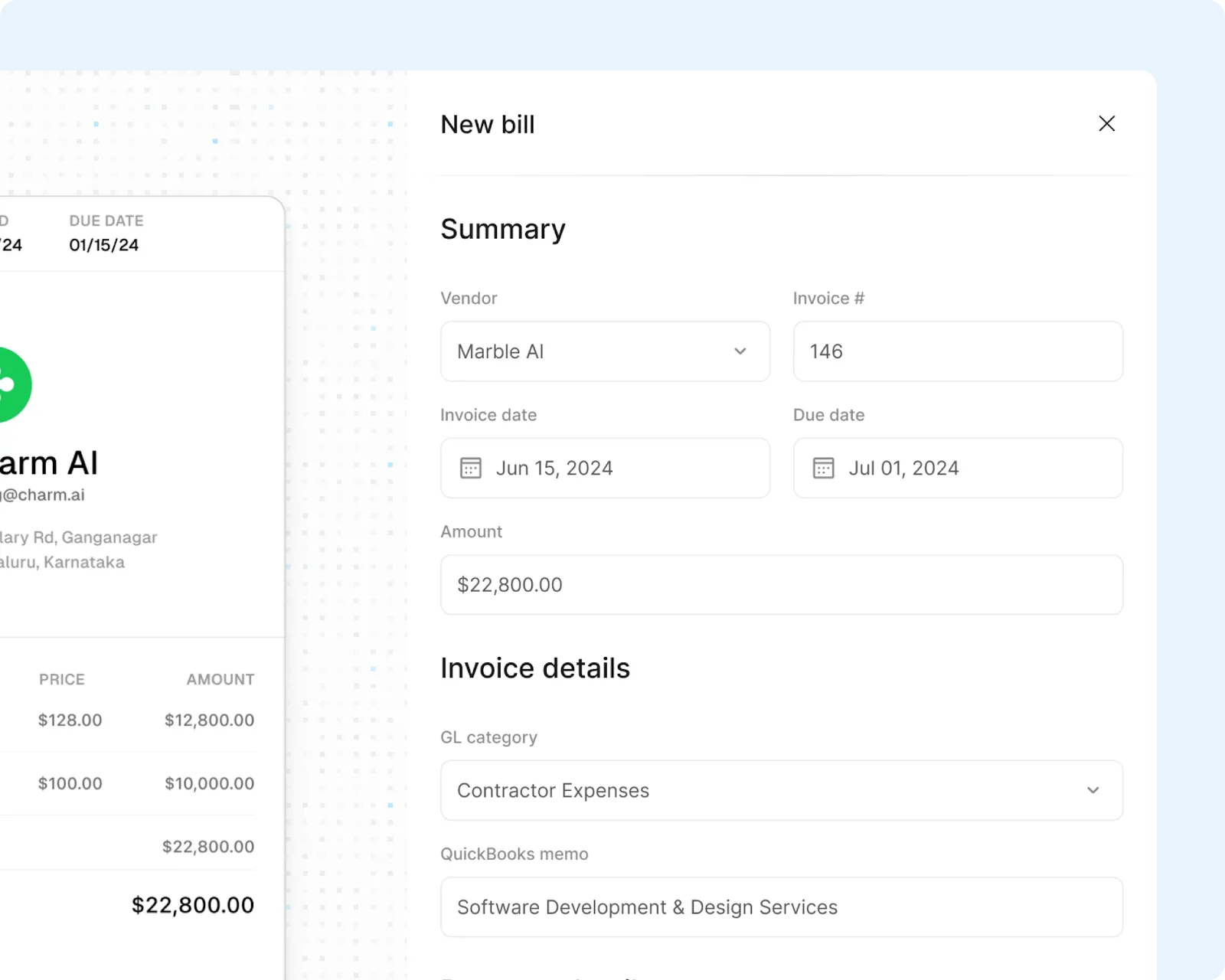Click the PRICE column header on invoice
Viewport: 1225px width, 980px height.
tap(62, 680)
